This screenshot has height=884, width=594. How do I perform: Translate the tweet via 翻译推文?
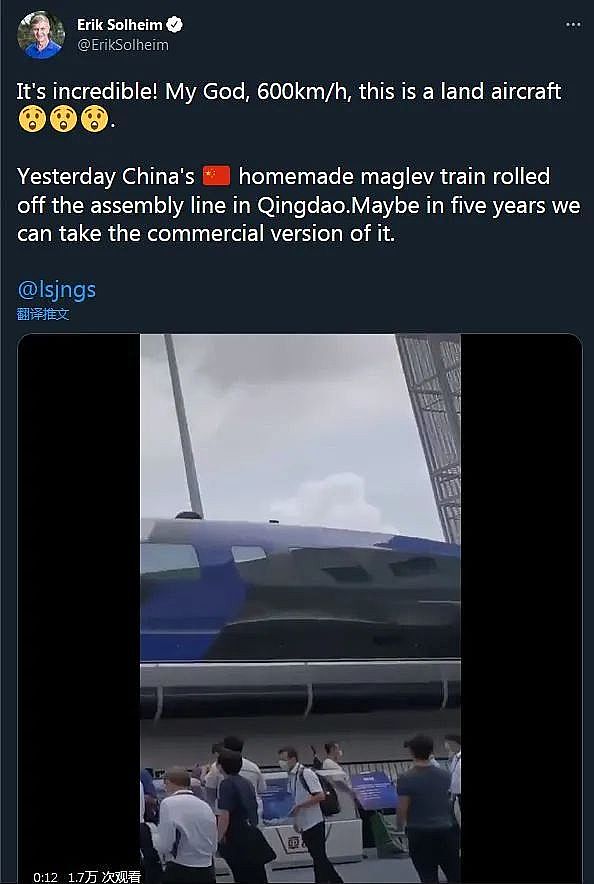click(43, 314)
